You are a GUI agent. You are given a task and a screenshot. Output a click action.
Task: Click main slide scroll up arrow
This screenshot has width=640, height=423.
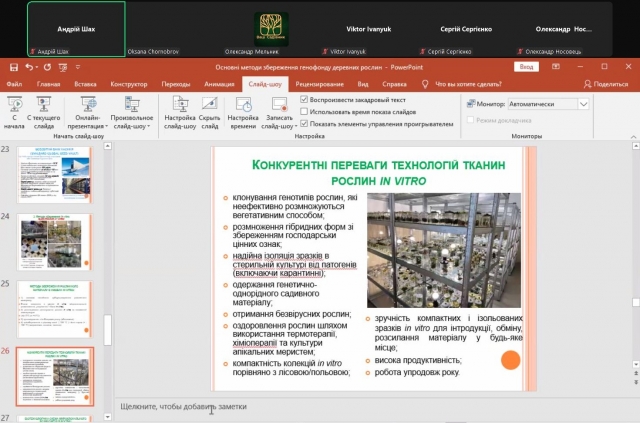pyautogui.click(x=636, y=146)
